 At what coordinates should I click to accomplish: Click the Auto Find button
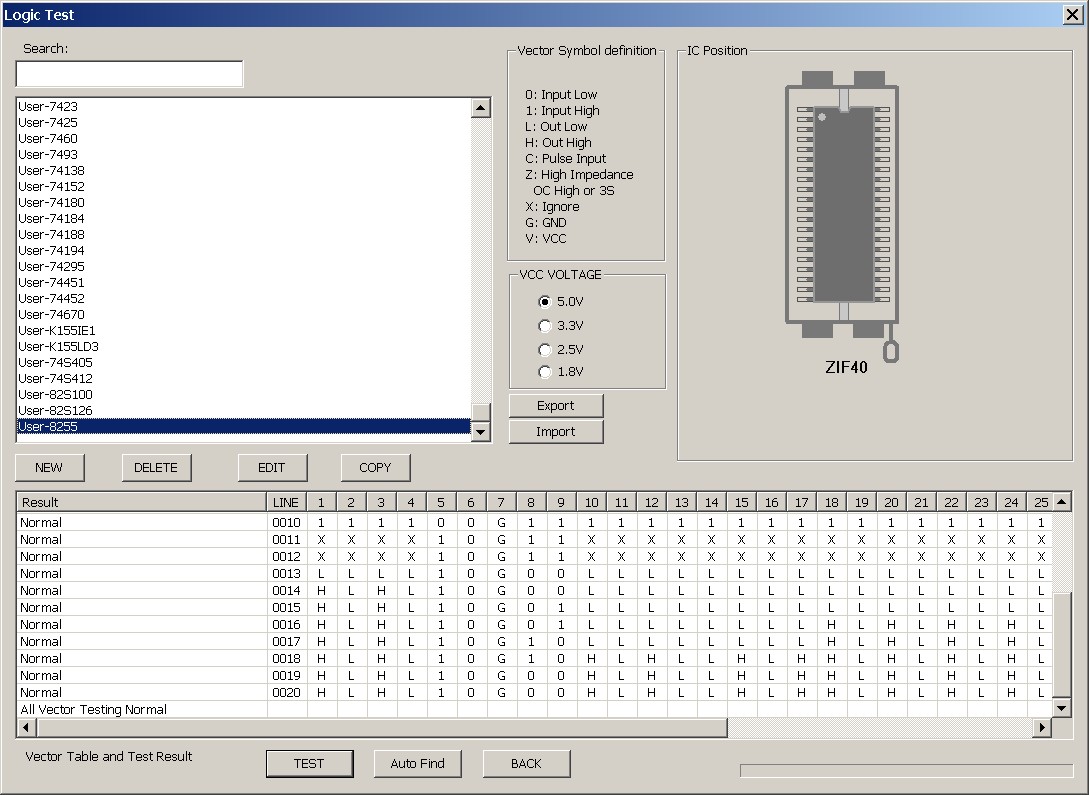click(x=417, y=764)
